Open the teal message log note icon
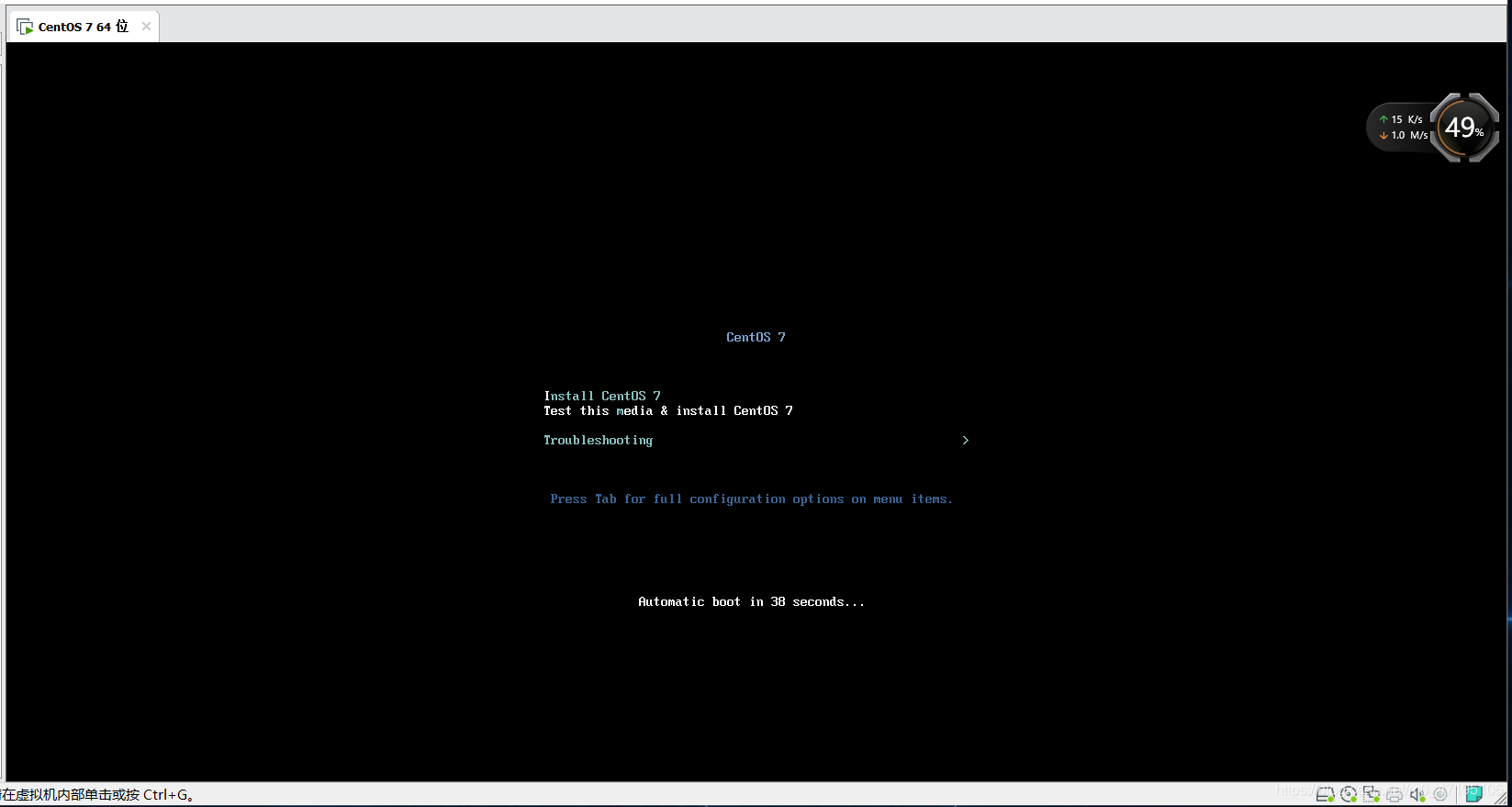This screenshot has width=1512, height=807. click(1474, 794)
